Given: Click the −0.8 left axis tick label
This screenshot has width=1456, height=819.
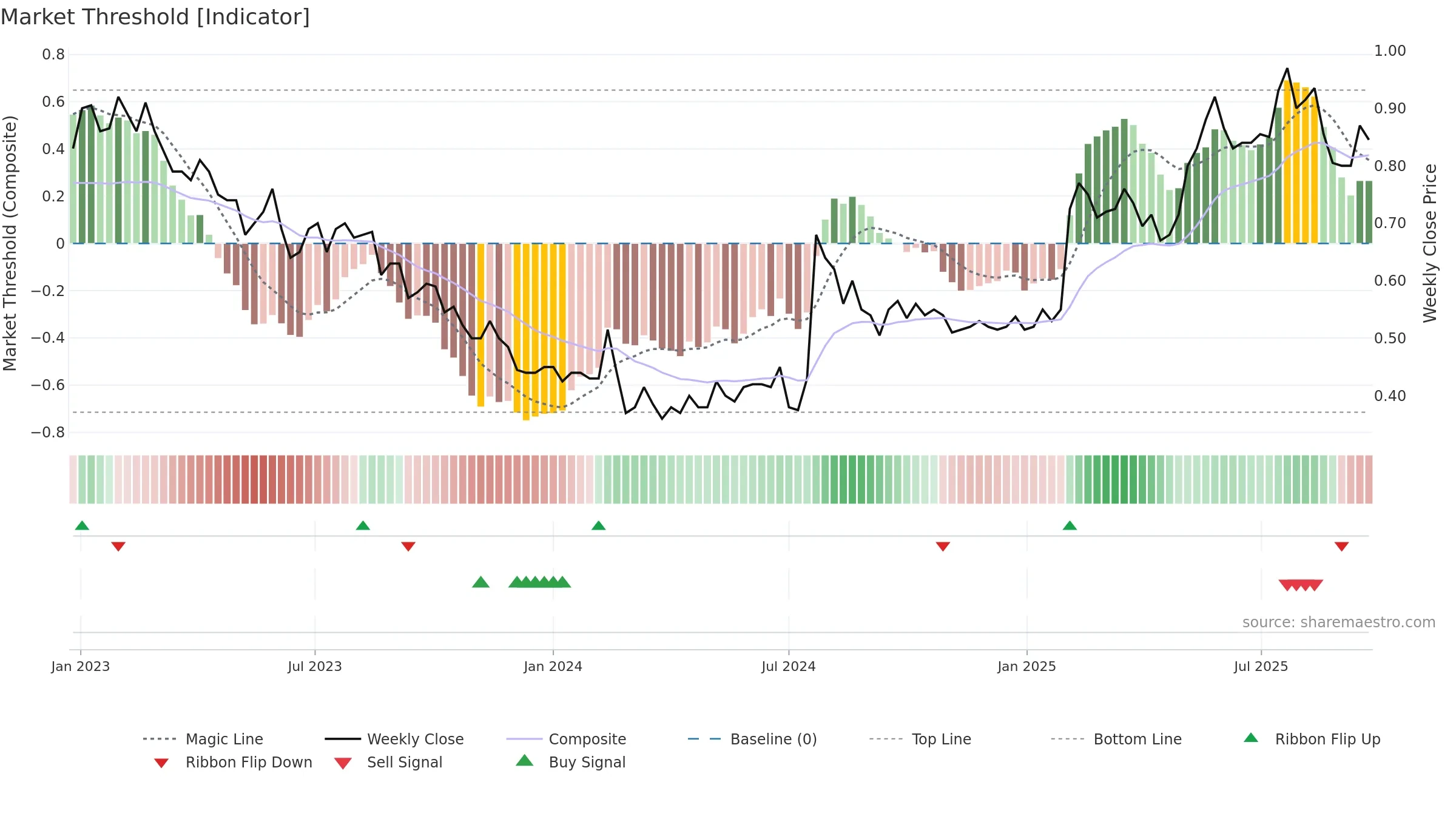Looking at the screenshot, I should point(48,433).
